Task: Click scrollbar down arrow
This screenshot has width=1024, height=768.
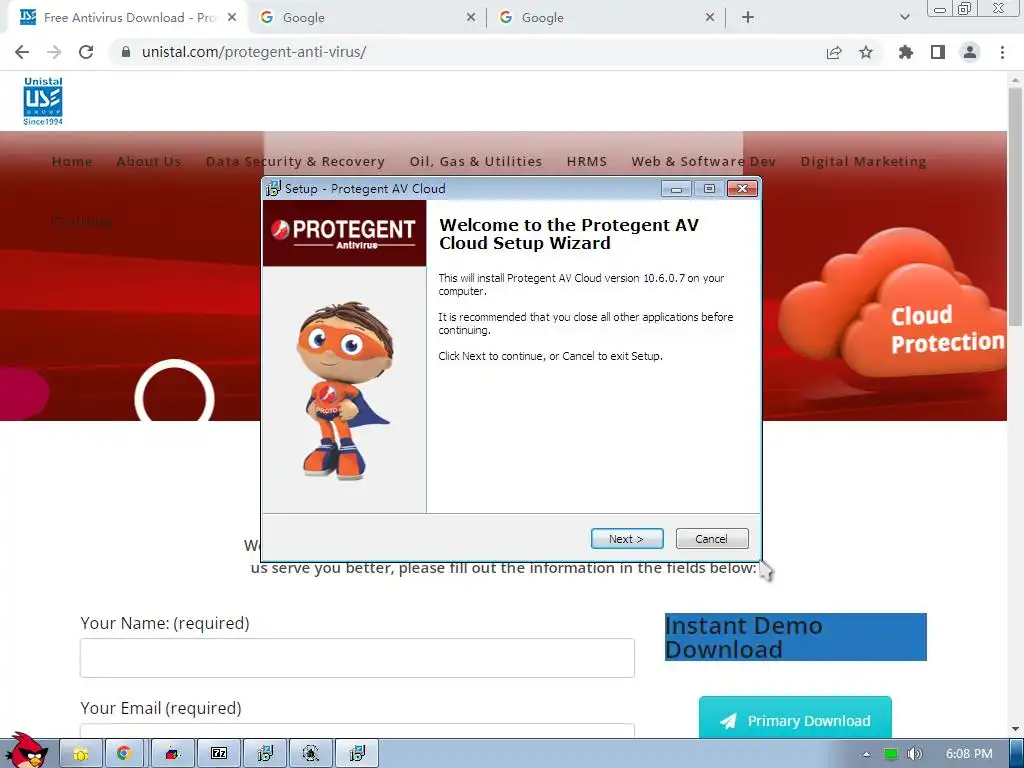Action: tap(1016, 729)
